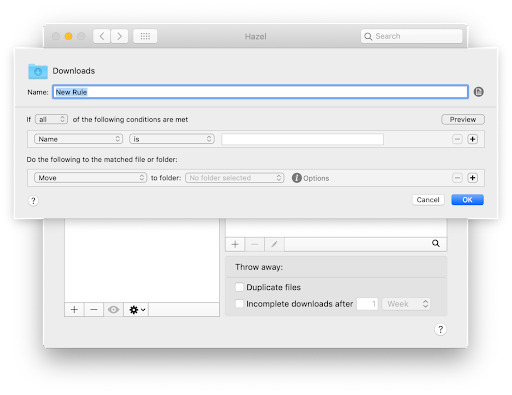512x395 pixels.
Task: Click the notes icon beside rule name field
Action: (478, 92)
